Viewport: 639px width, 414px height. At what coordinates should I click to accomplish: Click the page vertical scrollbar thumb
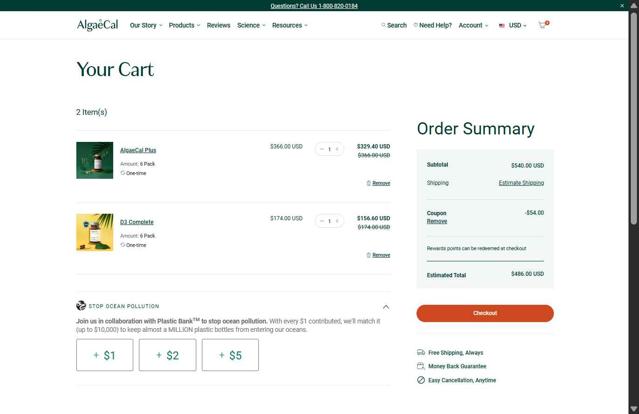point(634,118)
